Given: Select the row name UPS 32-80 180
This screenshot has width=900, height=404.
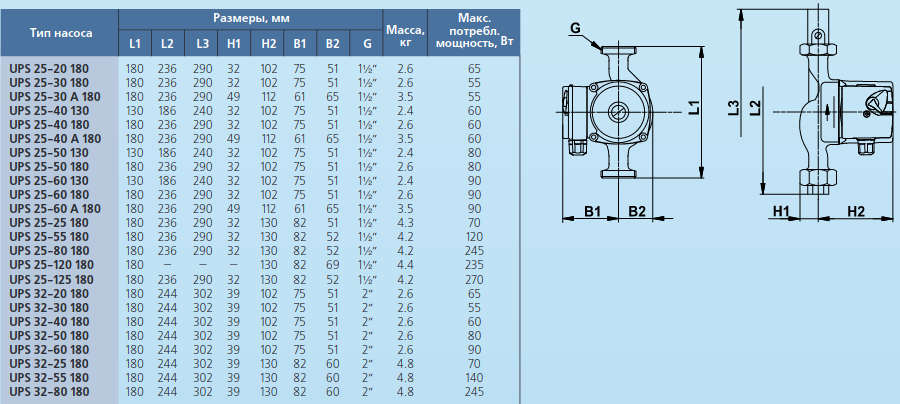Looking at the screenshot, I should click(49, 392).
